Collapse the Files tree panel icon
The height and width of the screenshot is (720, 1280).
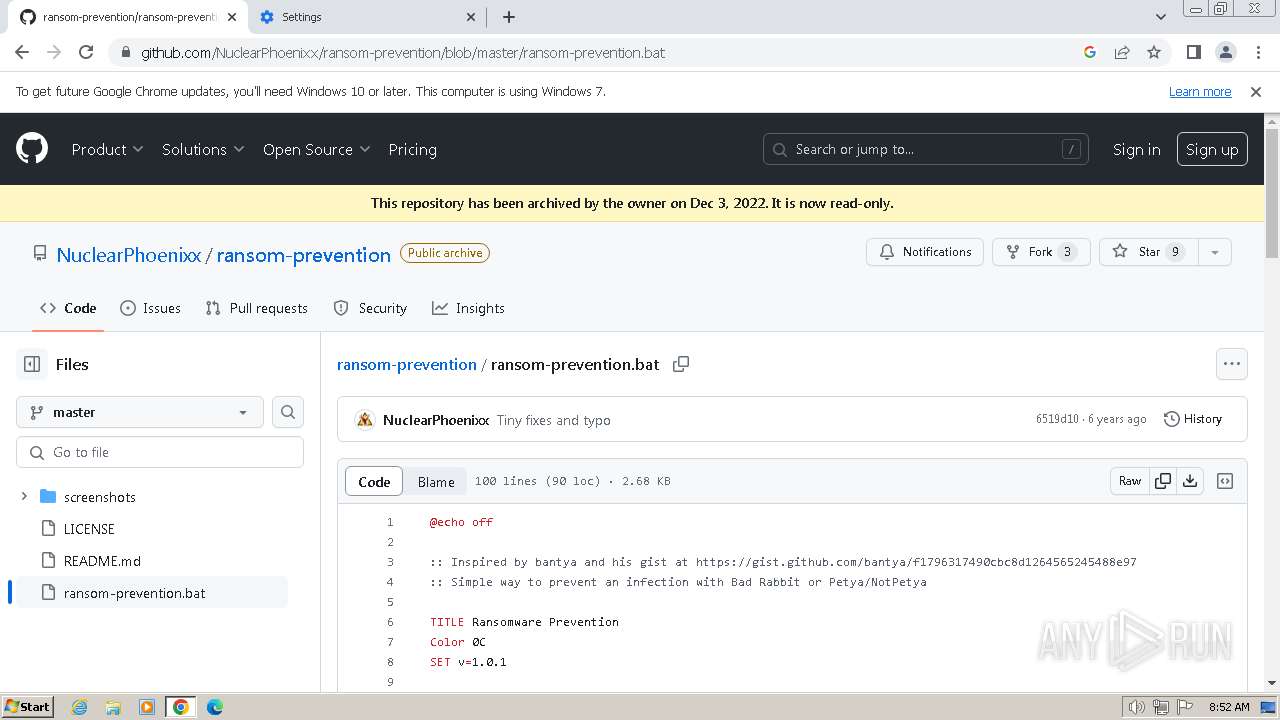click(x=32, y=364)
